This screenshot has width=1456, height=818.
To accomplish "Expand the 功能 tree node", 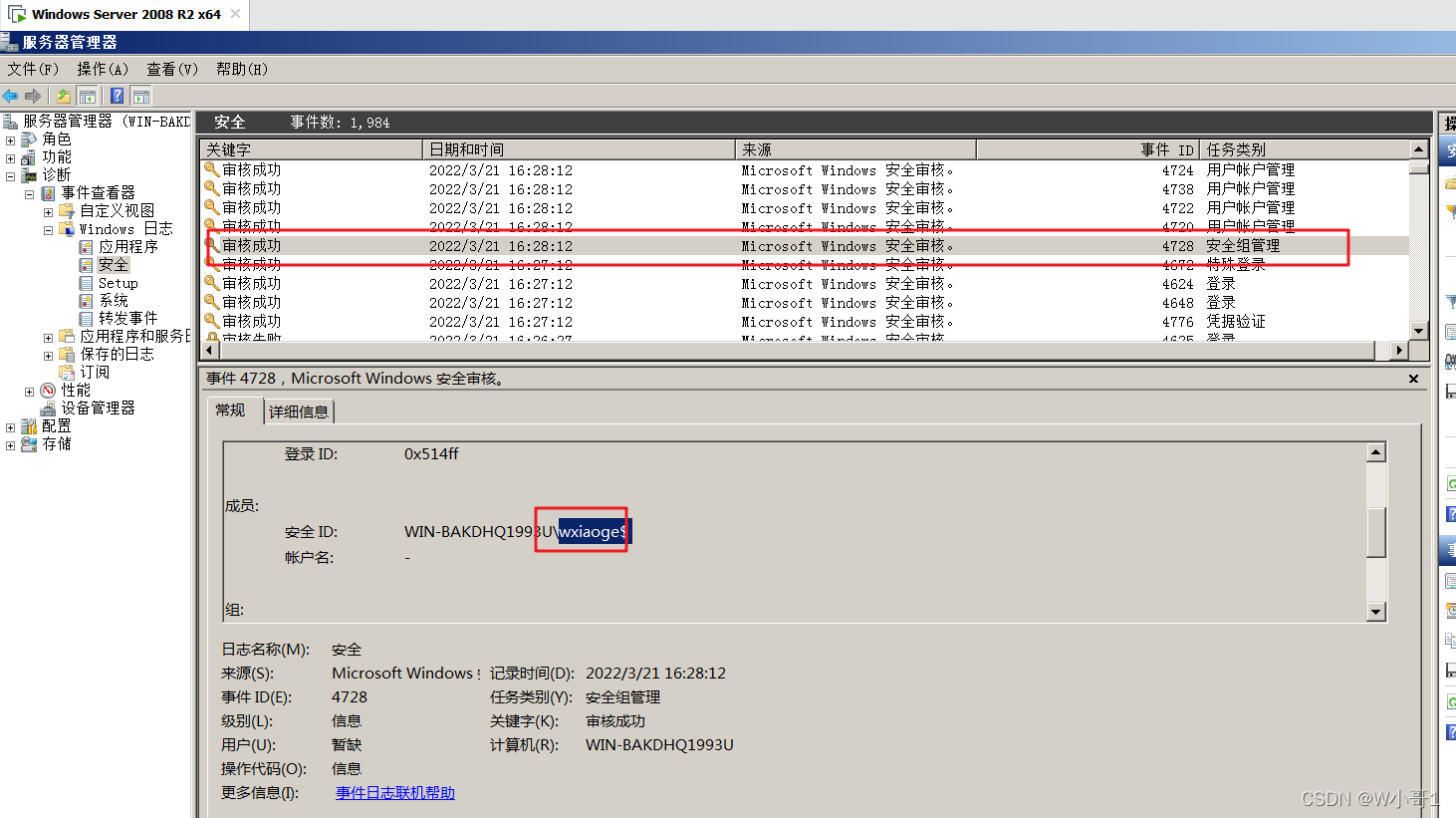I will point(10,158).
